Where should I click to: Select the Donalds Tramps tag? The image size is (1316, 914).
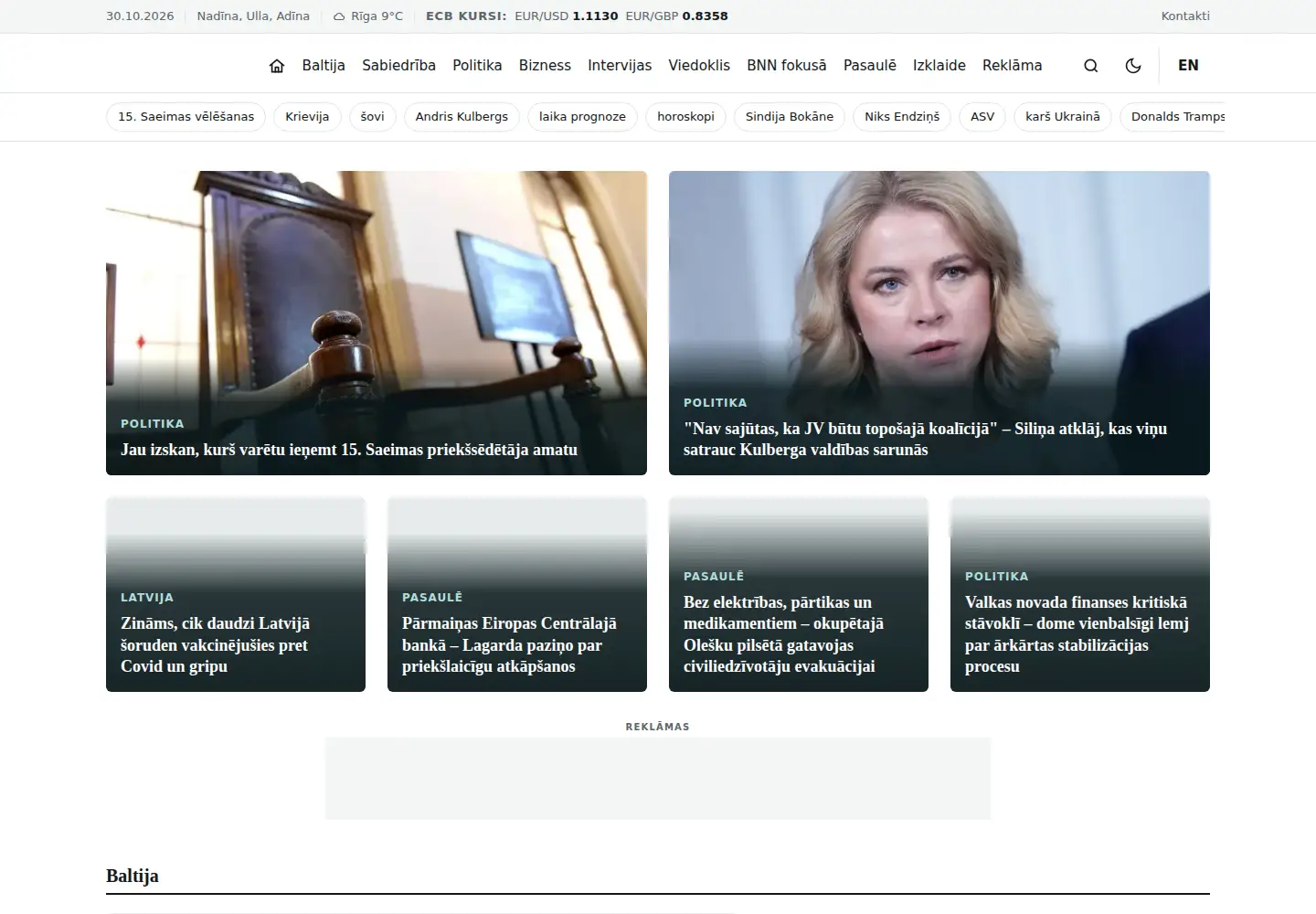click(x=1173, y=117)
